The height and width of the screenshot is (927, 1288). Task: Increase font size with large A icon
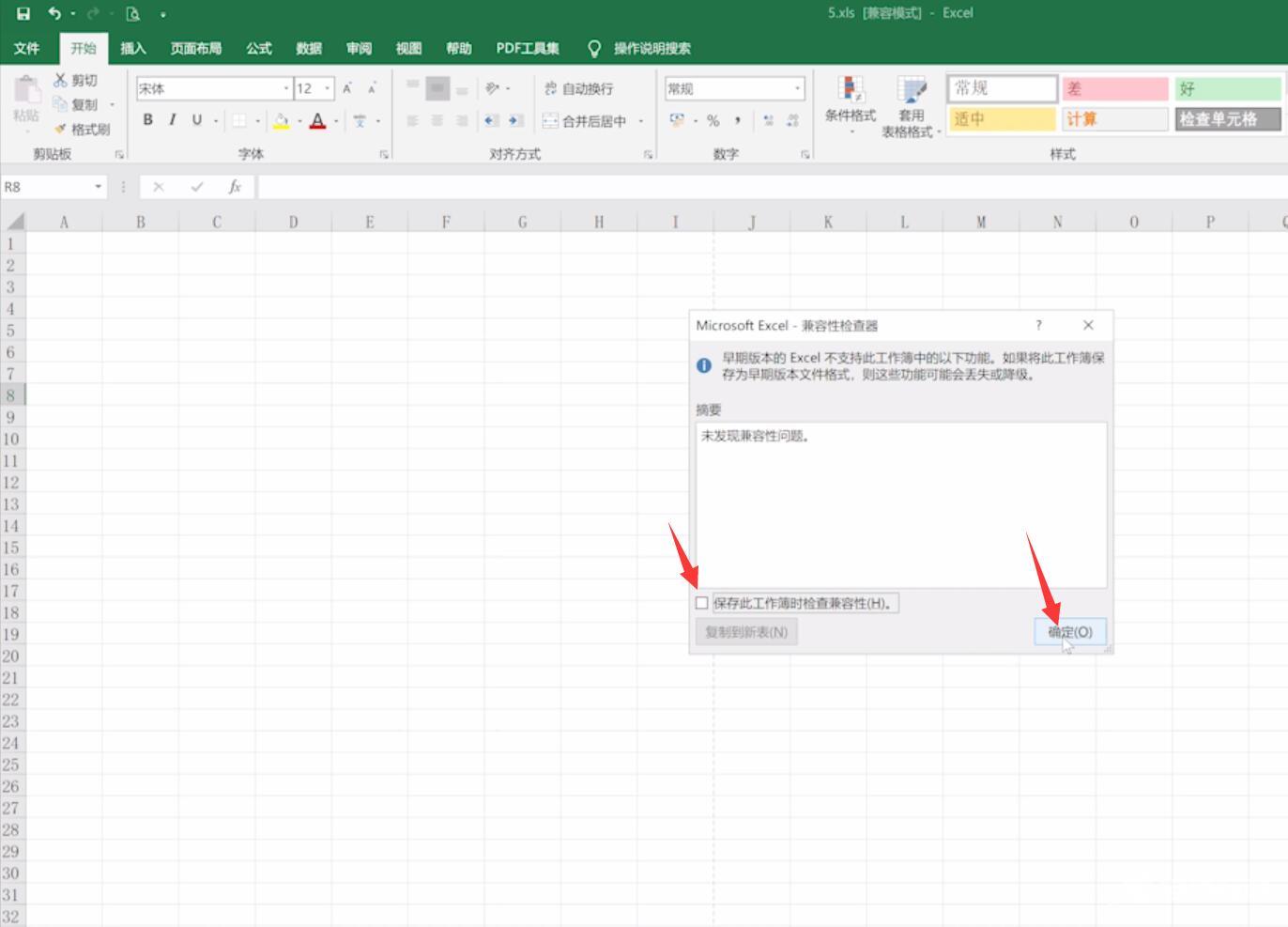pyautogui.click(x=347, y=88)
